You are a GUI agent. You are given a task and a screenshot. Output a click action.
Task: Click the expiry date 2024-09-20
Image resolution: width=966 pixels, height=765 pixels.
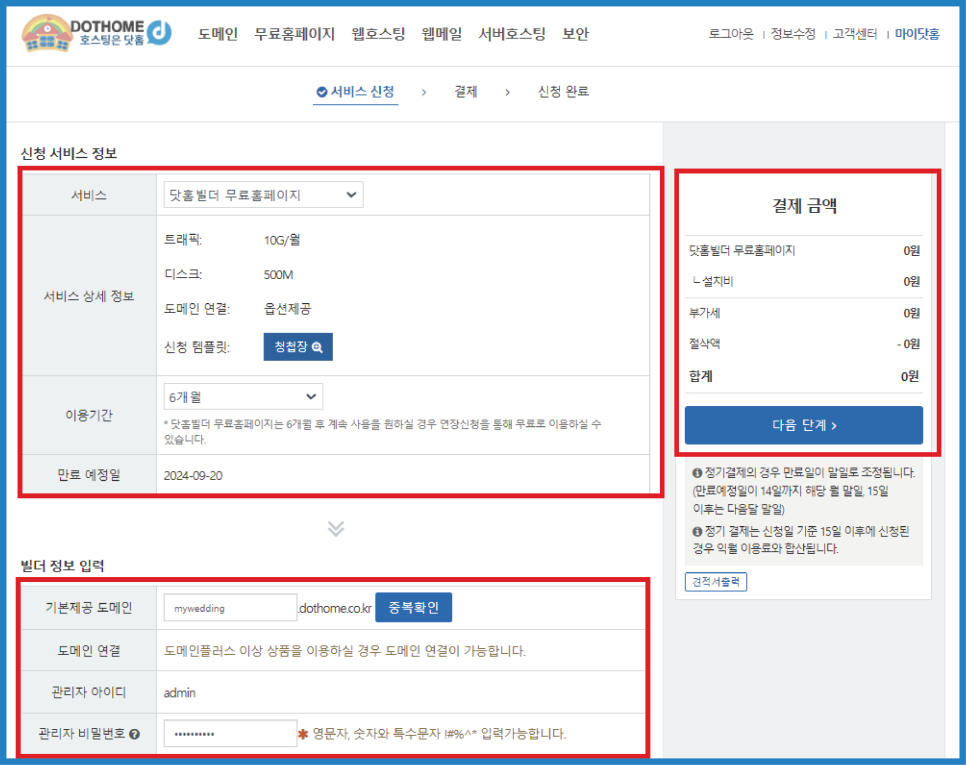(193, 476)
